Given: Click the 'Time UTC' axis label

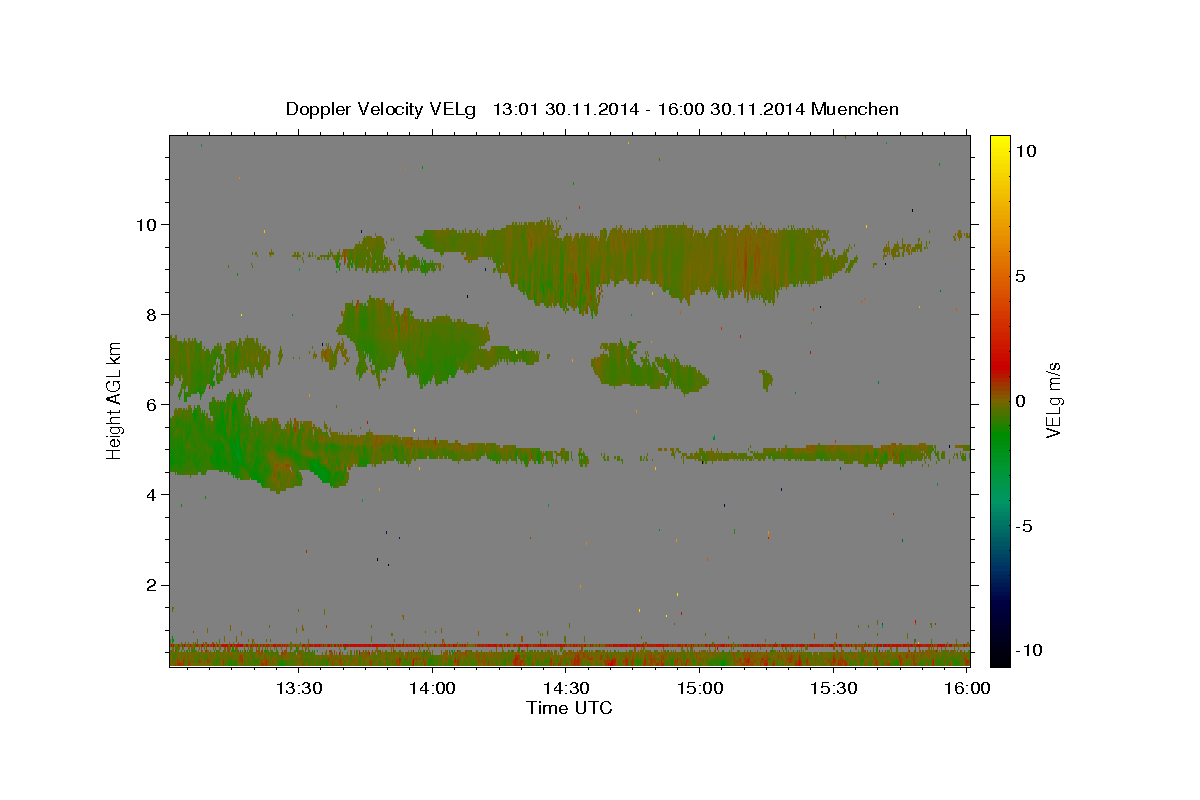Looking at the screenshot, I should (x=569, y=708).
